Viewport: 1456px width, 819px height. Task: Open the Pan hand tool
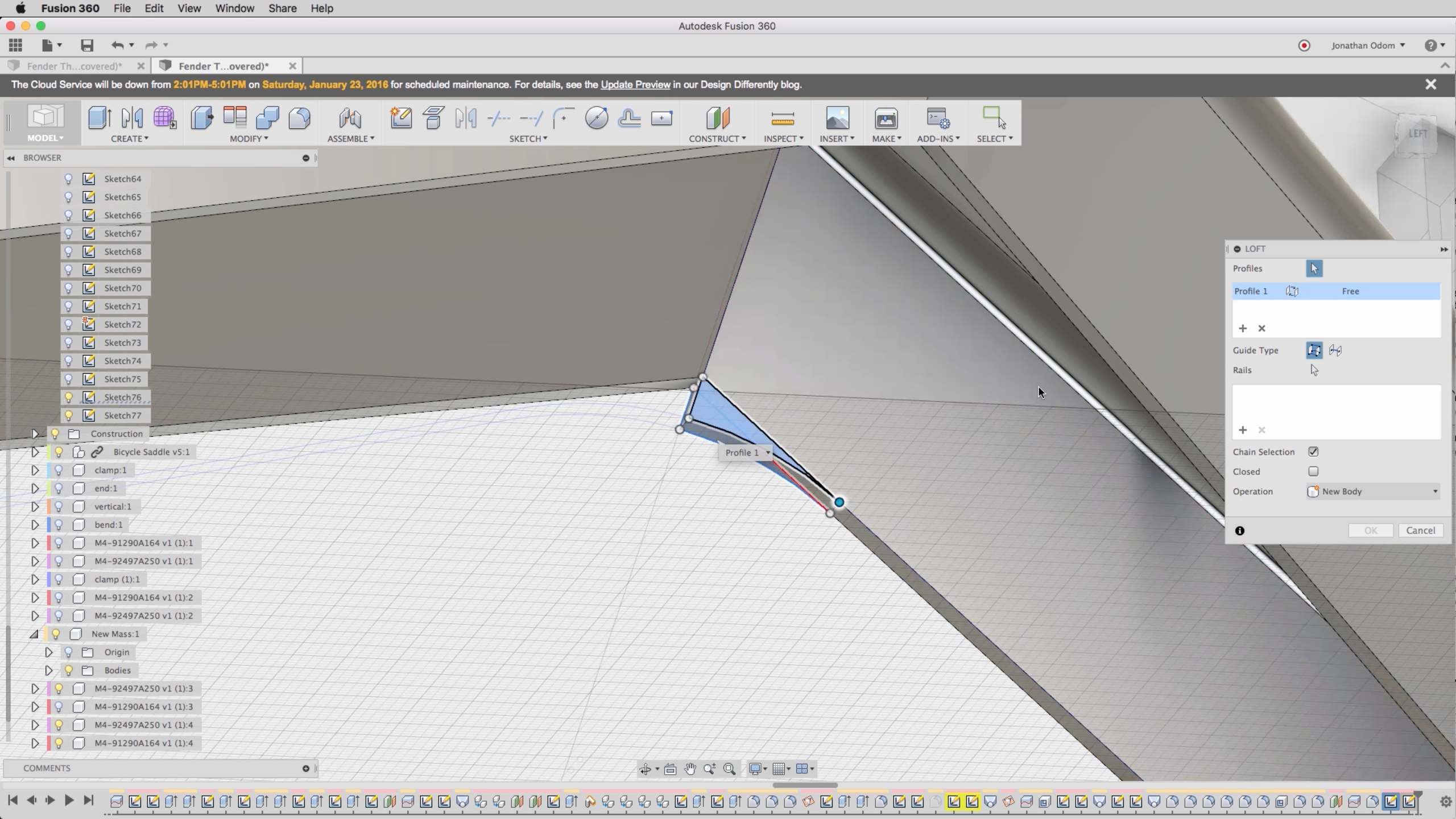[x=690, y=769]
